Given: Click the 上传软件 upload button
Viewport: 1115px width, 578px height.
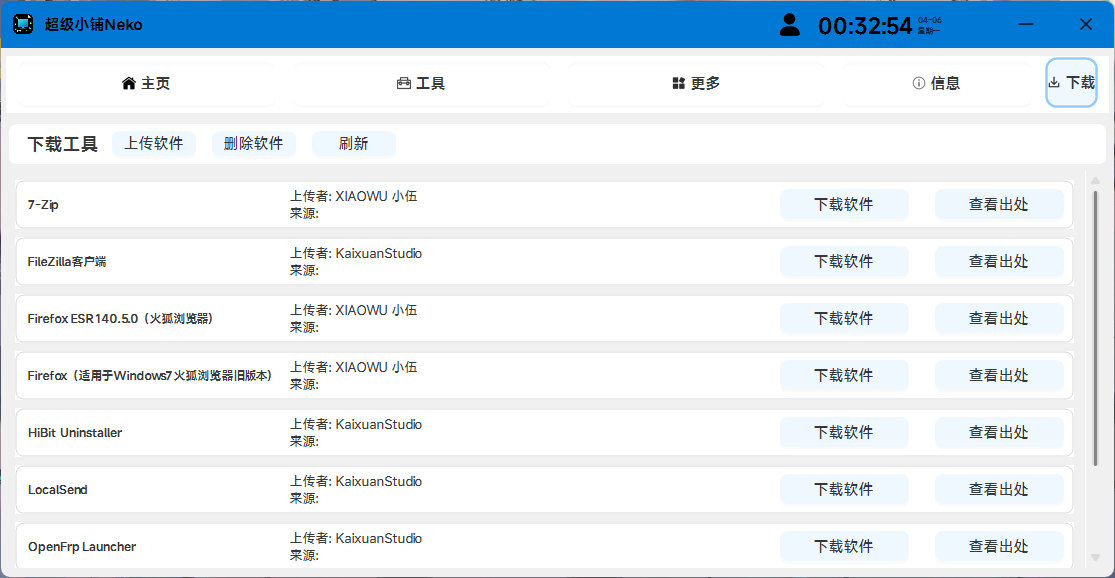Looking at the screenshot, I should (x=154, y=144).
